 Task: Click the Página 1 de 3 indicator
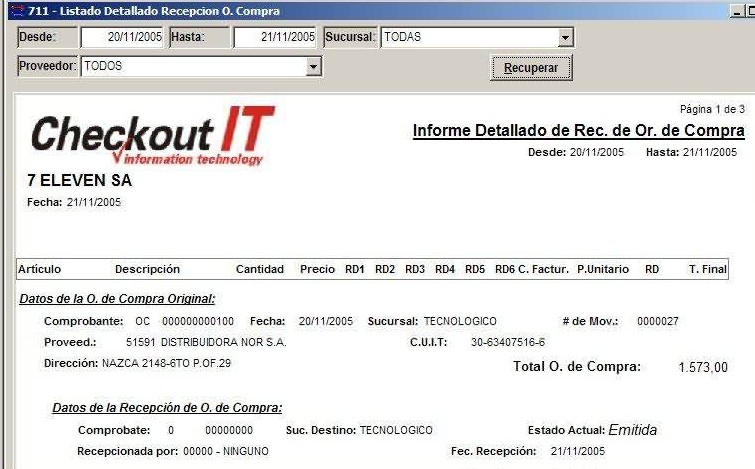coord(712,108)
